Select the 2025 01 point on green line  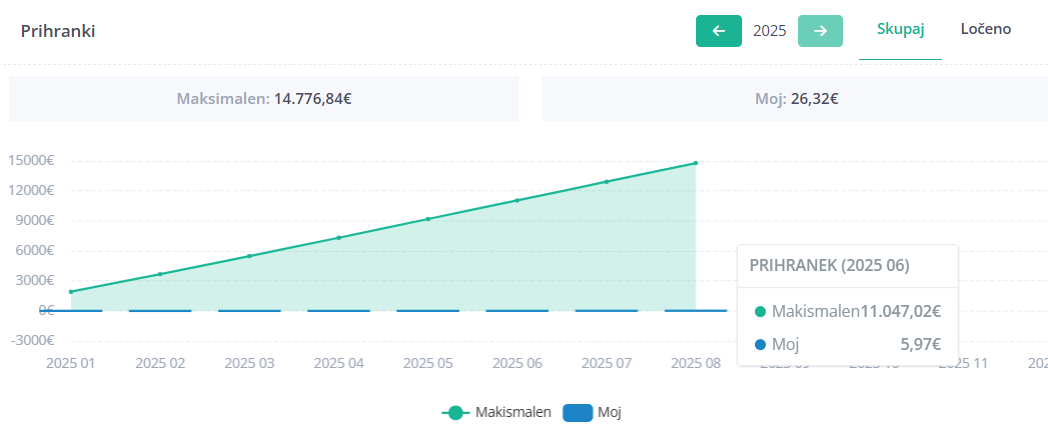[71, 292]
